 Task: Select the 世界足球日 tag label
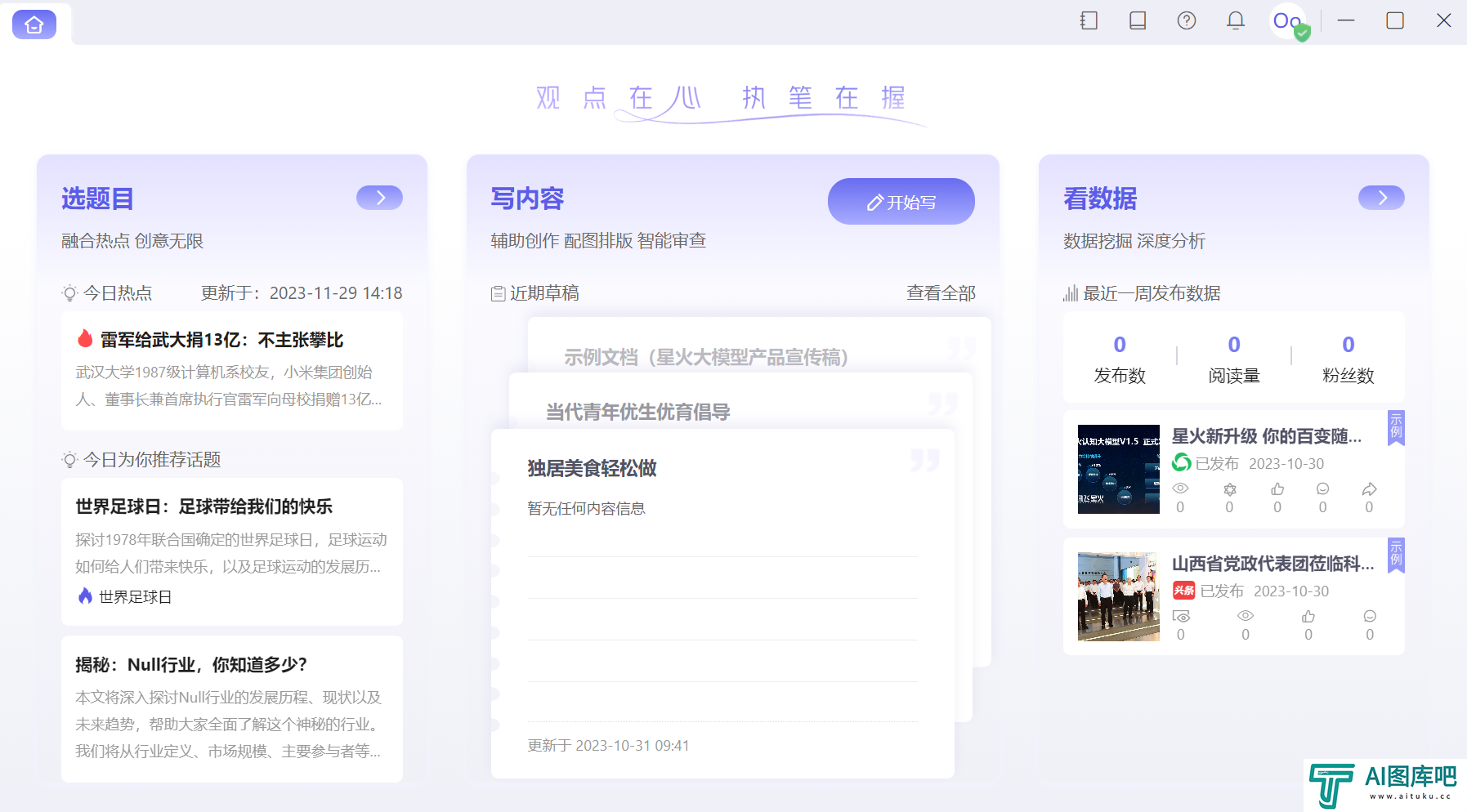[x=135, y=597]
